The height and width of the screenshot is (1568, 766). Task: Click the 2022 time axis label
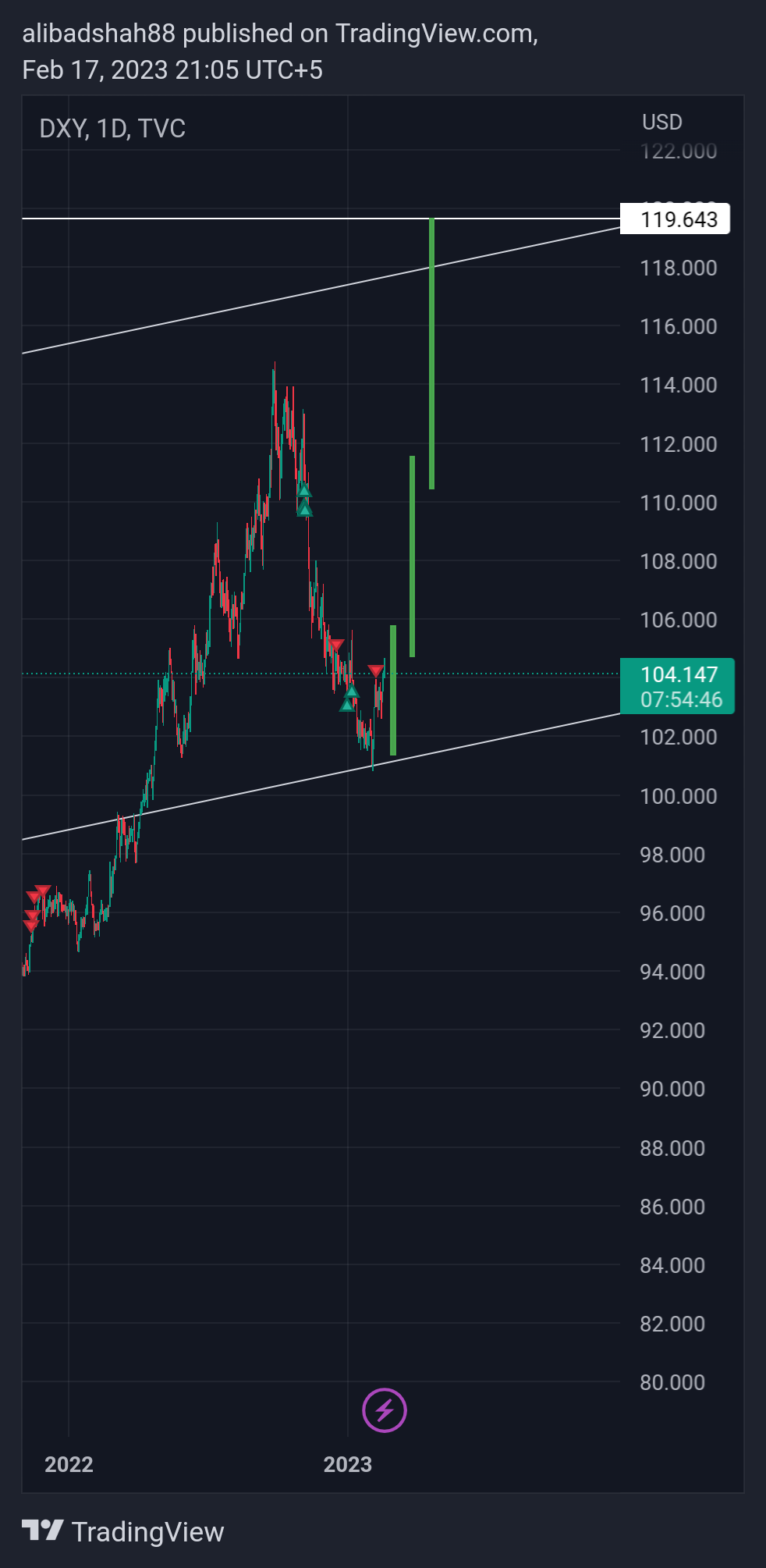pos(69,1464)
